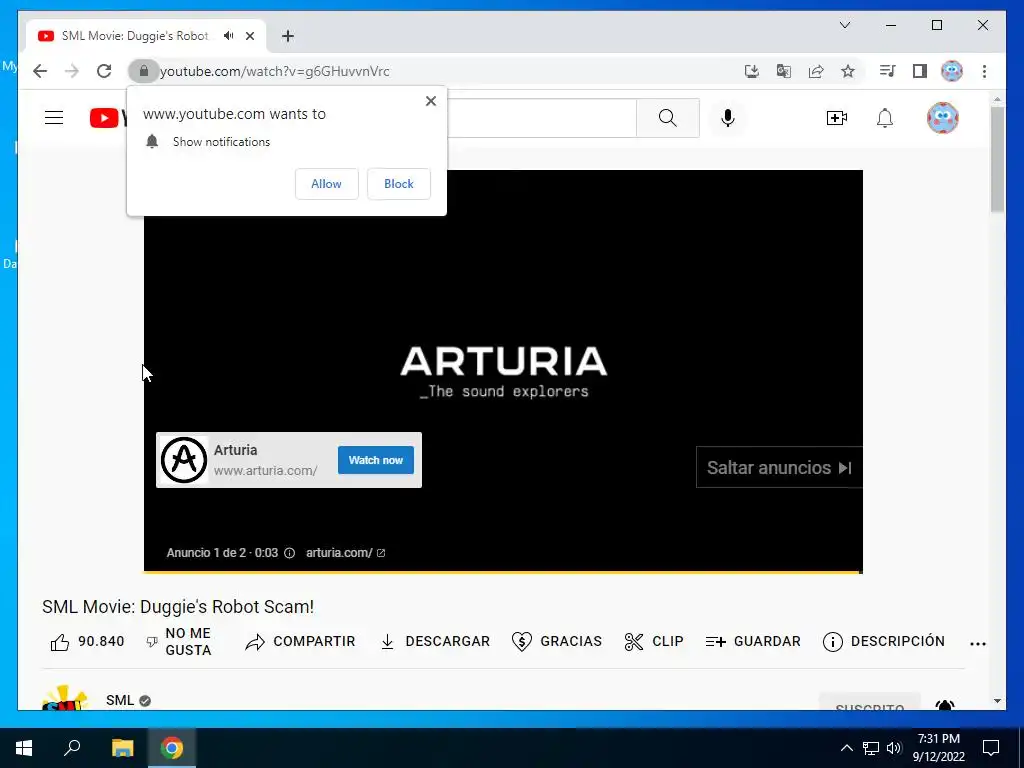Click Chrome icon in taskbar
This screenshot has height=768, width=1024.
pyautogui.click(x=172, y=748)
